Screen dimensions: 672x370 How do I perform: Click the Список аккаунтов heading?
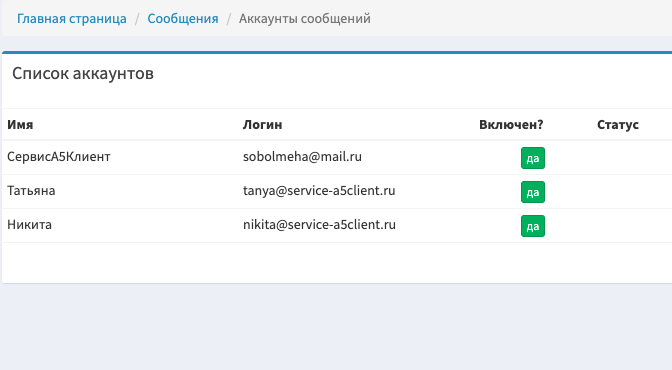point(83,73)
